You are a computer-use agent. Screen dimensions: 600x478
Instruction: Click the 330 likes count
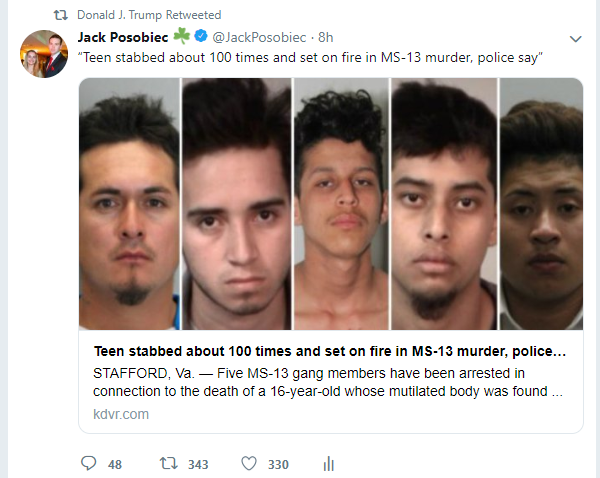[278, 464]
